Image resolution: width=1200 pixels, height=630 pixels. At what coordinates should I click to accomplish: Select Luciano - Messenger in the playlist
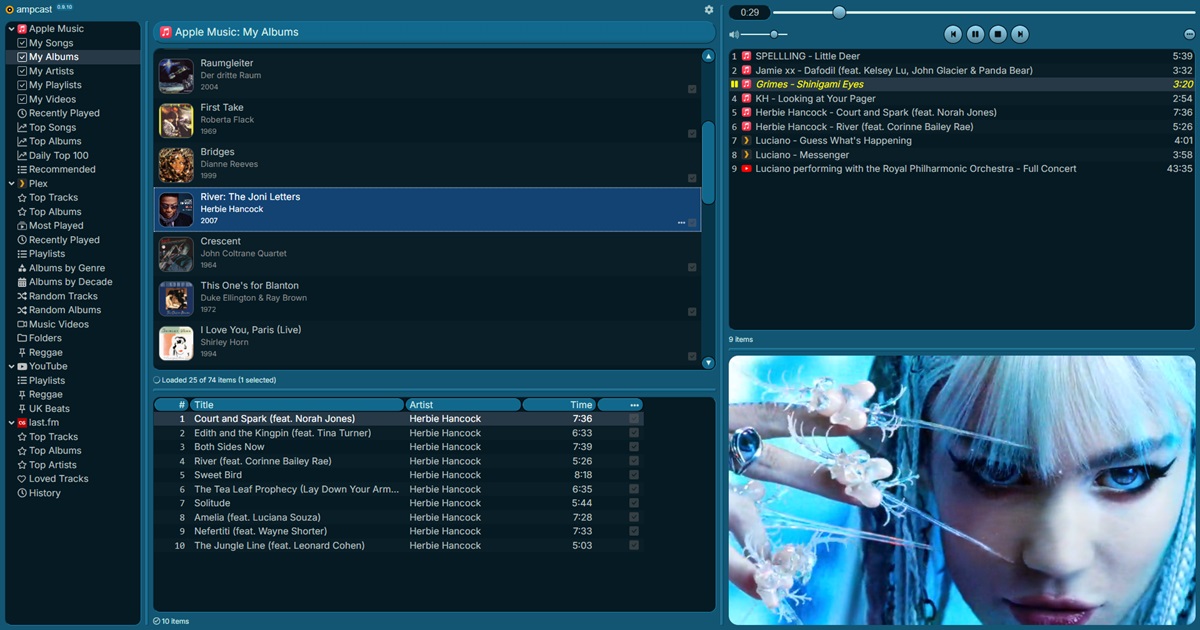(x=962, y=155)
